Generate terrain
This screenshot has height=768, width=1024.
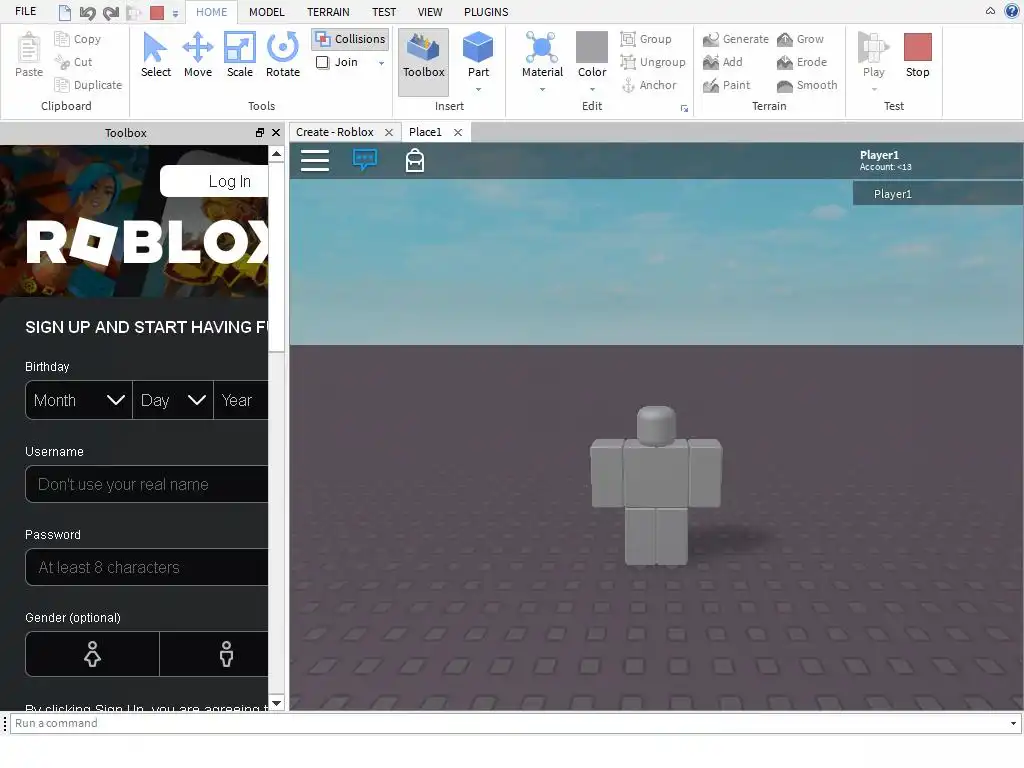[x=736, y=39]
